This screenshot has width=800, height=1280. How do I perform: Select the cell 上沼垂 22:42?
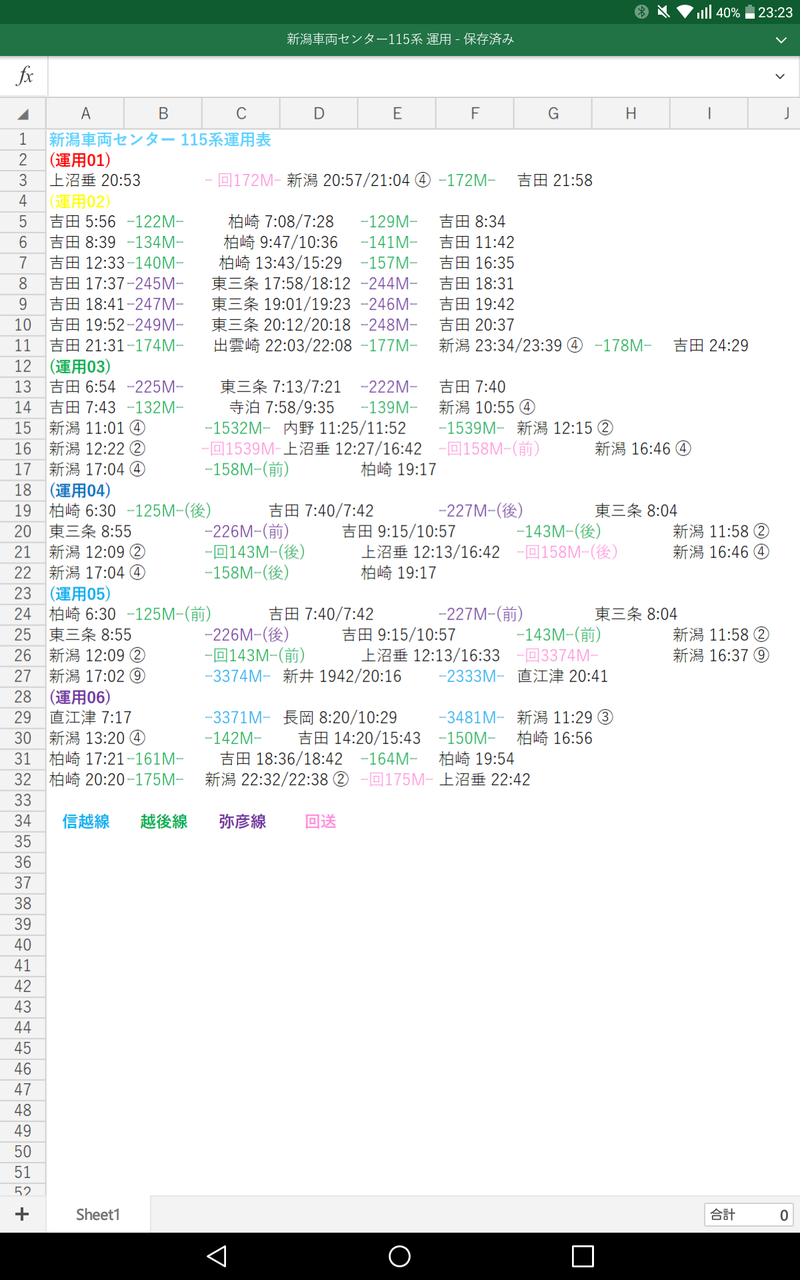485,780
